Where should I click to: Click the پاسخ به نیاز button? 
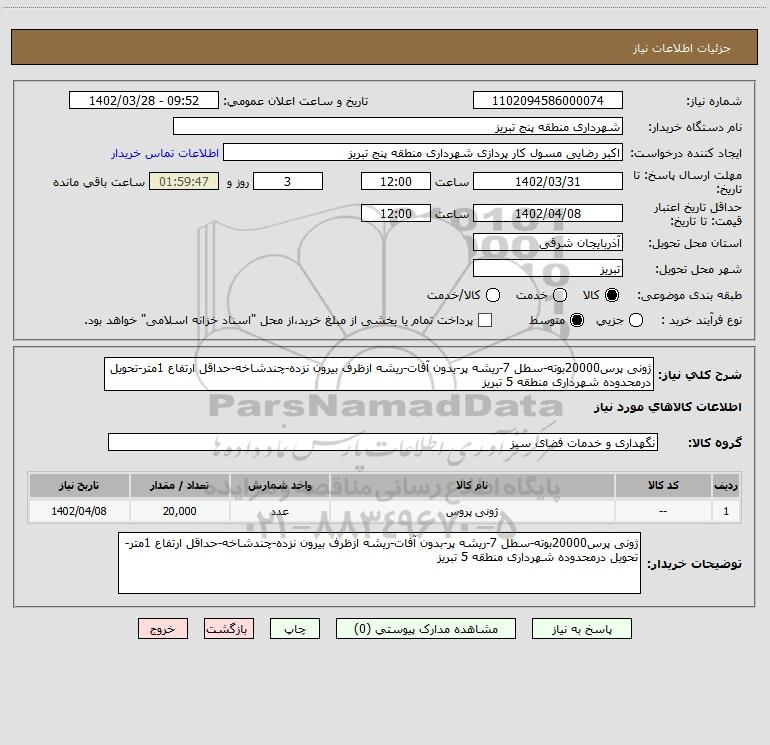tap(581, 629)
